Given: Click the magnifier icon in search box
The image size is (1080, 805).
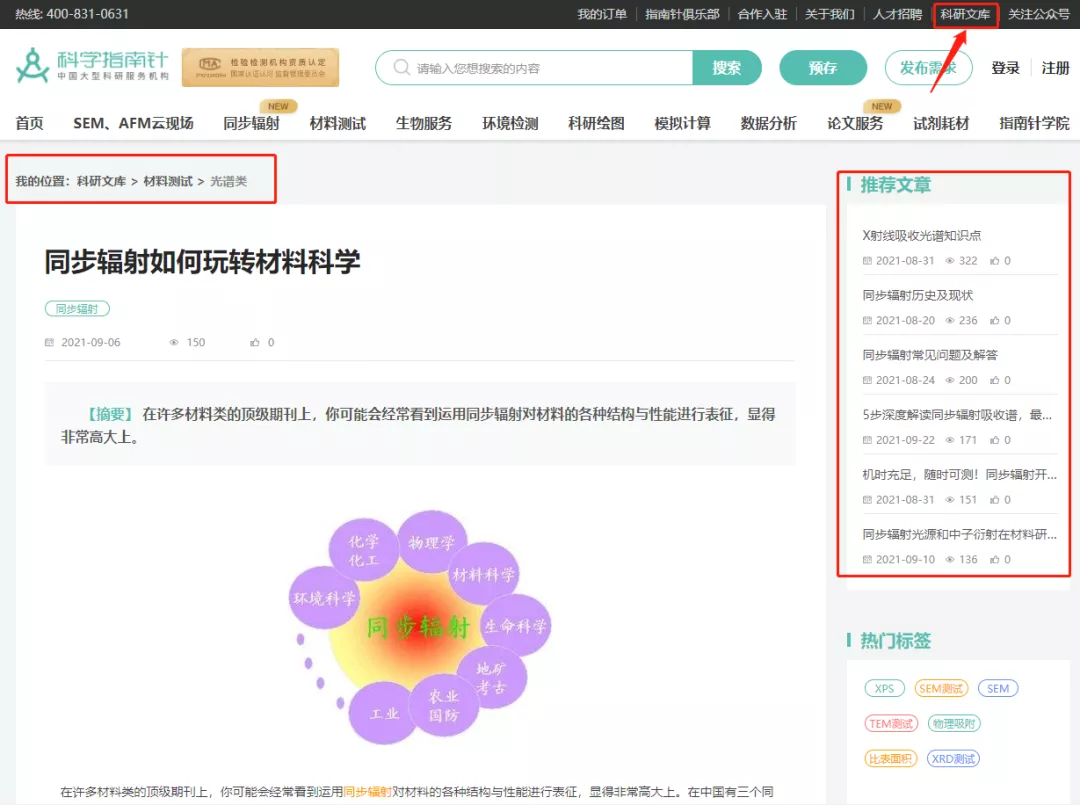Looking at the screenshot, I should click(401, 68).
